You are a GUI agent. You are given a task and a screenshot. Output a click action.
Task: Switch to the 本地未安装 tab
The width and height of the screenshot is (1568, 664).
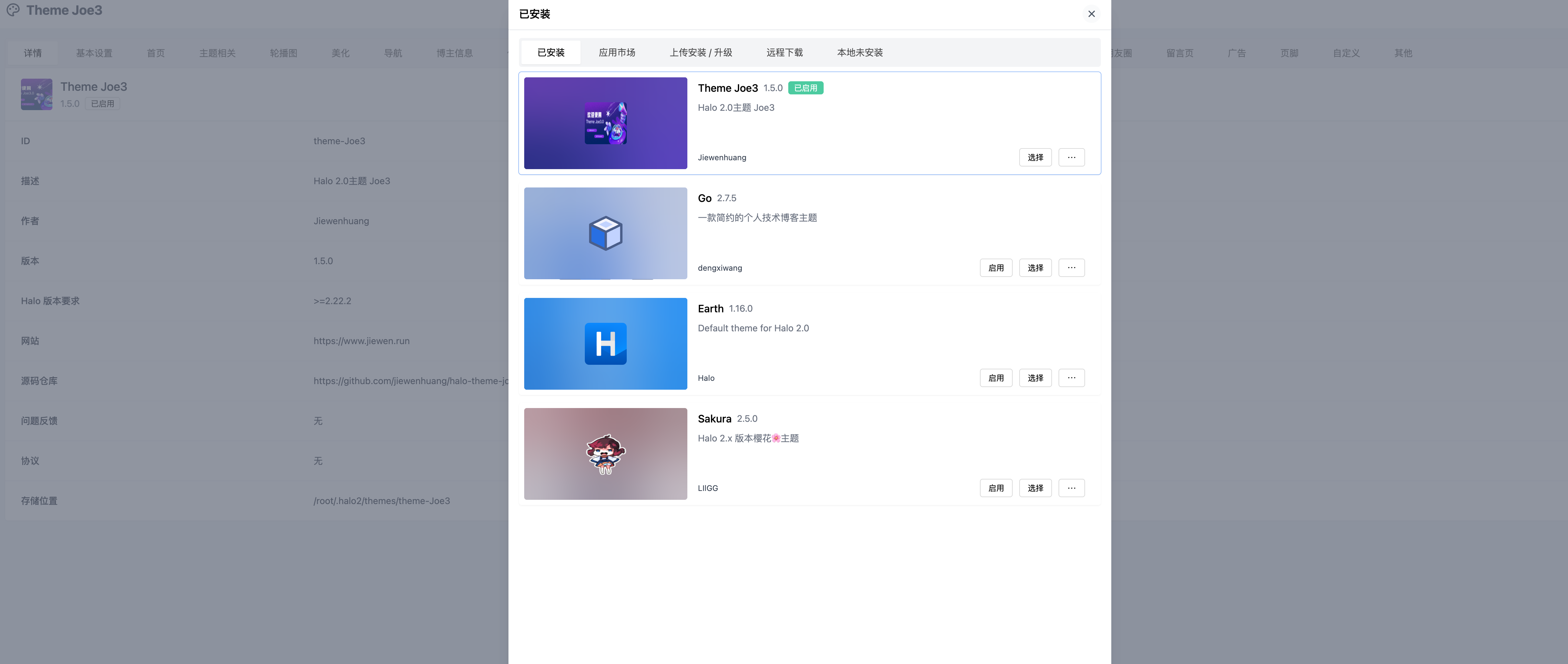pos(859,52)
